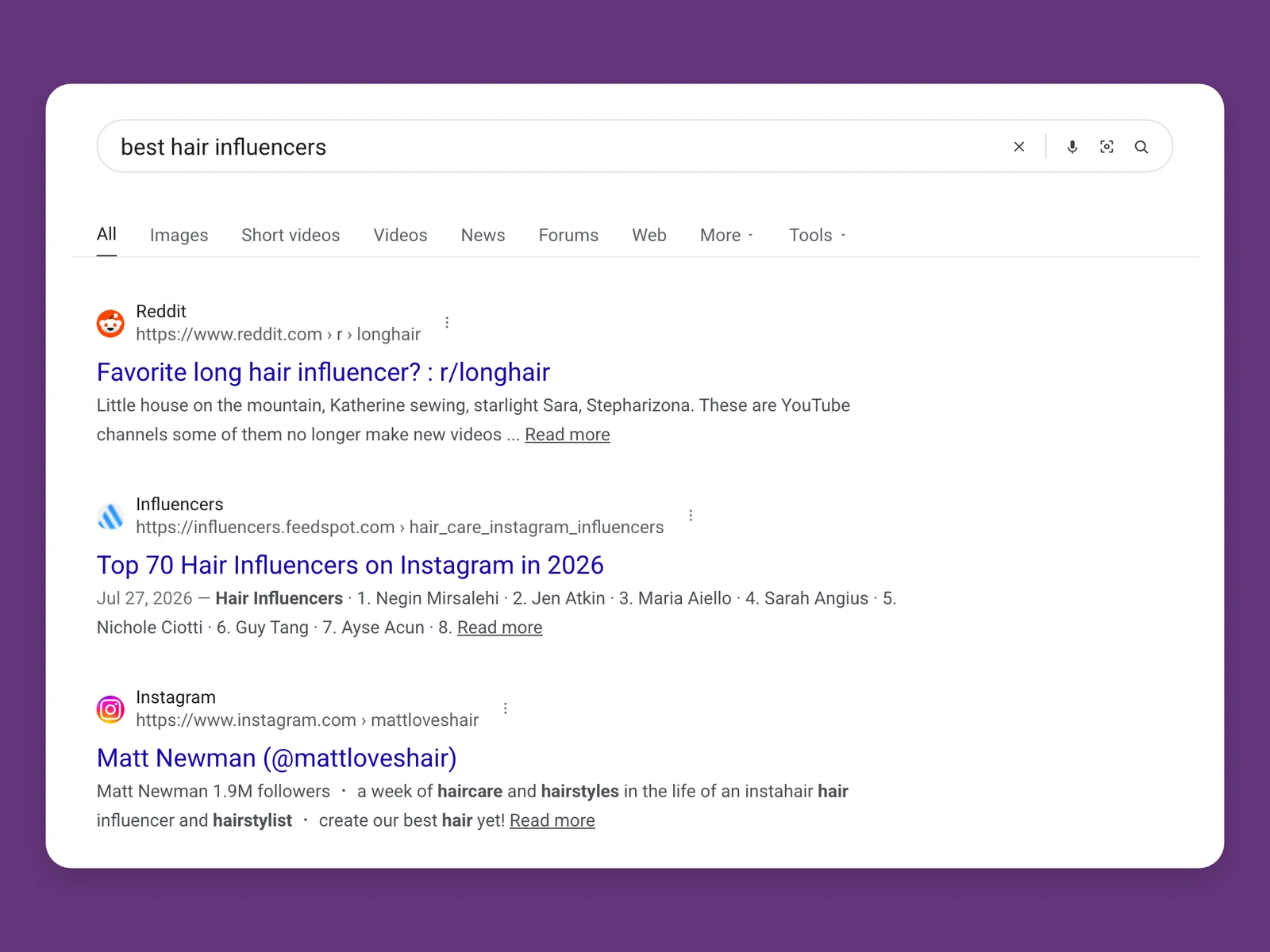Switch to the News tab
This screenshot has width=1270, height=952.
483,235
